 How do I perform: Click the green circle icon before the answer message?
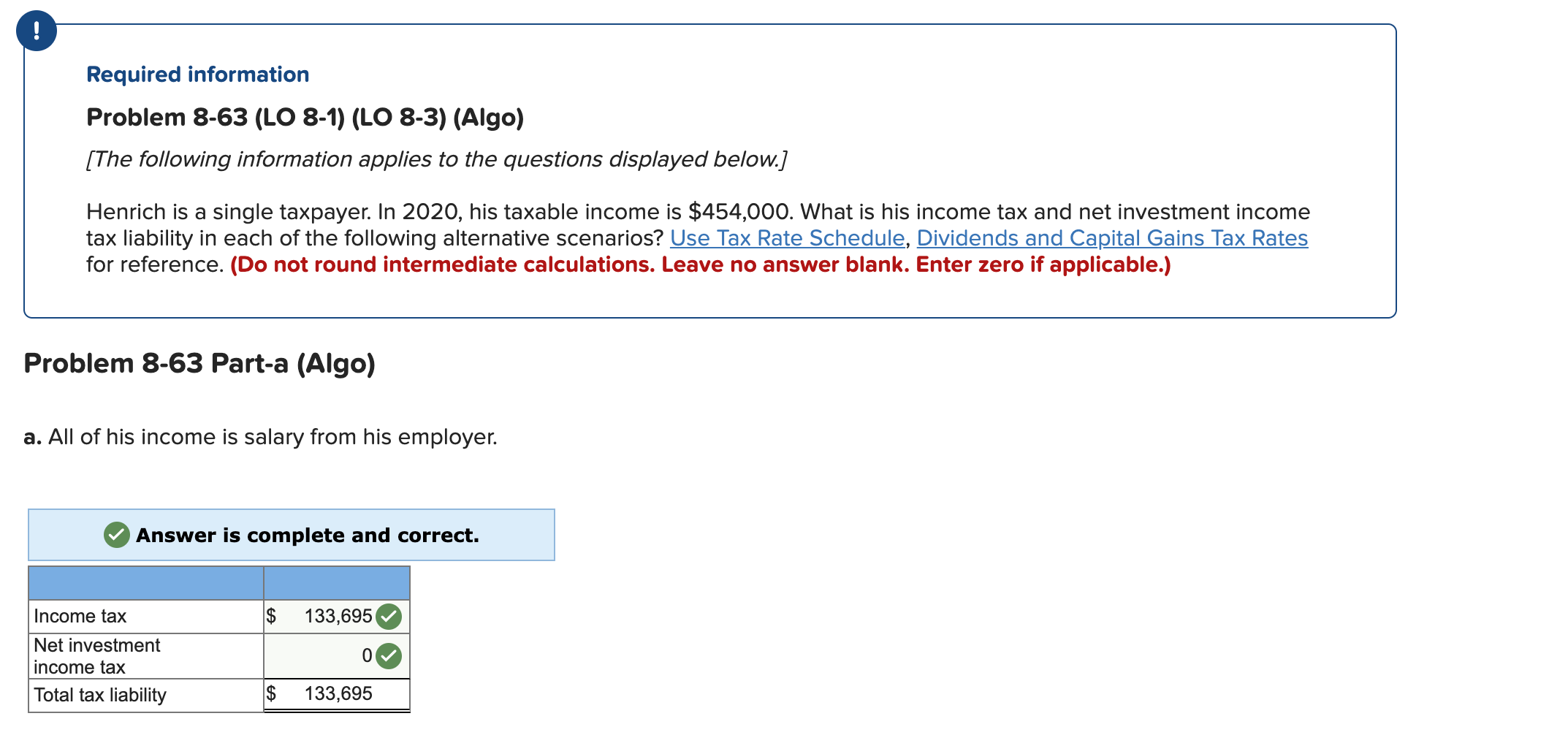[x=115, y=535]
